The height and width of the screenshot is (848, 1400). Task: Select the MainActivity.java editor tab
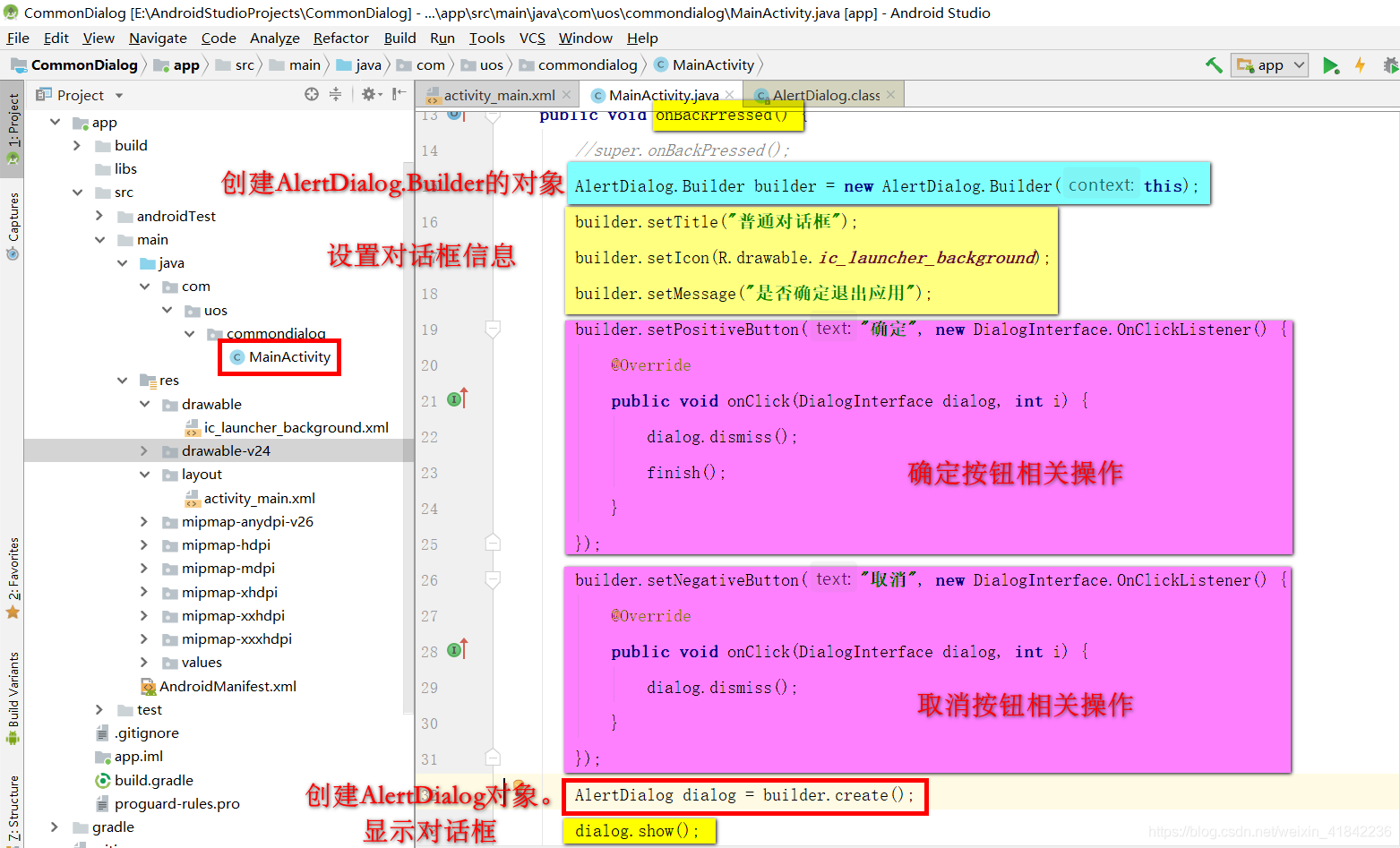[663, 95]
